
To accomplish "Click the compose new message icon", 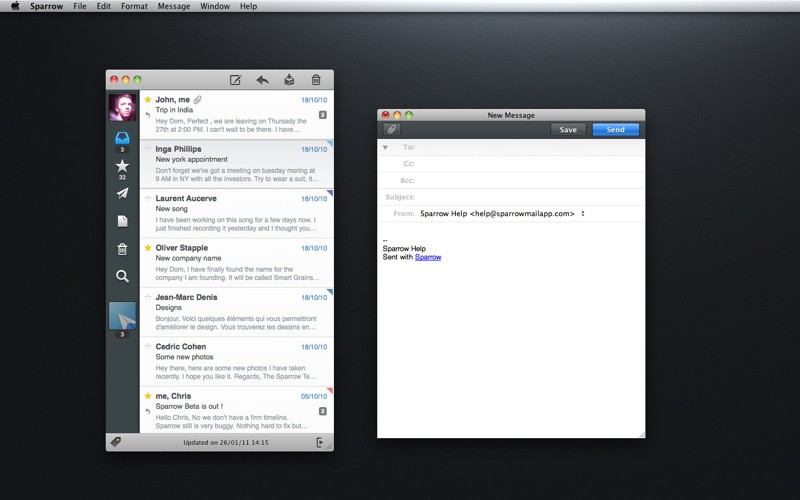I will click(x=235, y=80).
